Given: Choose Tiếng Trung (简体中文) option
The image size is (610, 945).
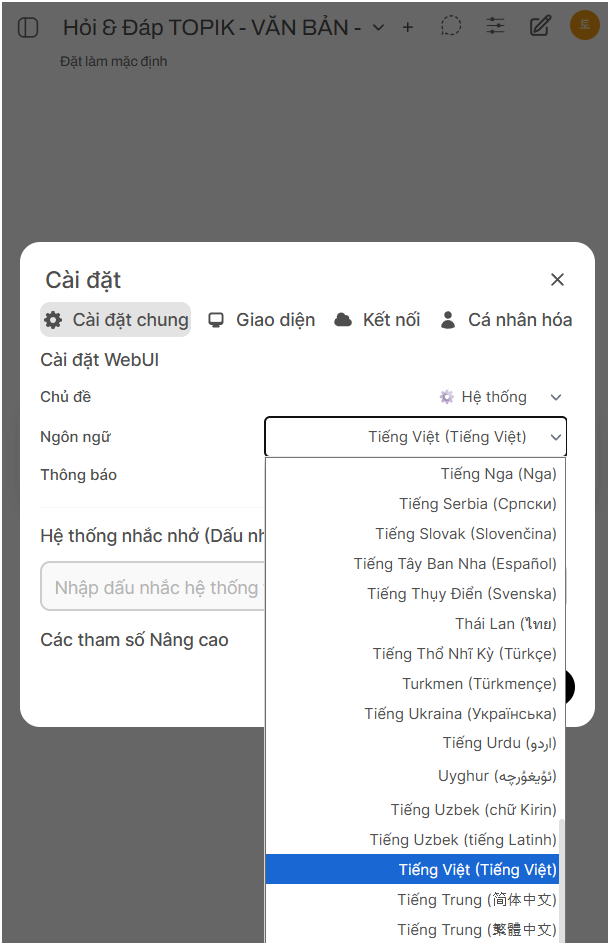Looking at the screenshot, I should point(476,899).
